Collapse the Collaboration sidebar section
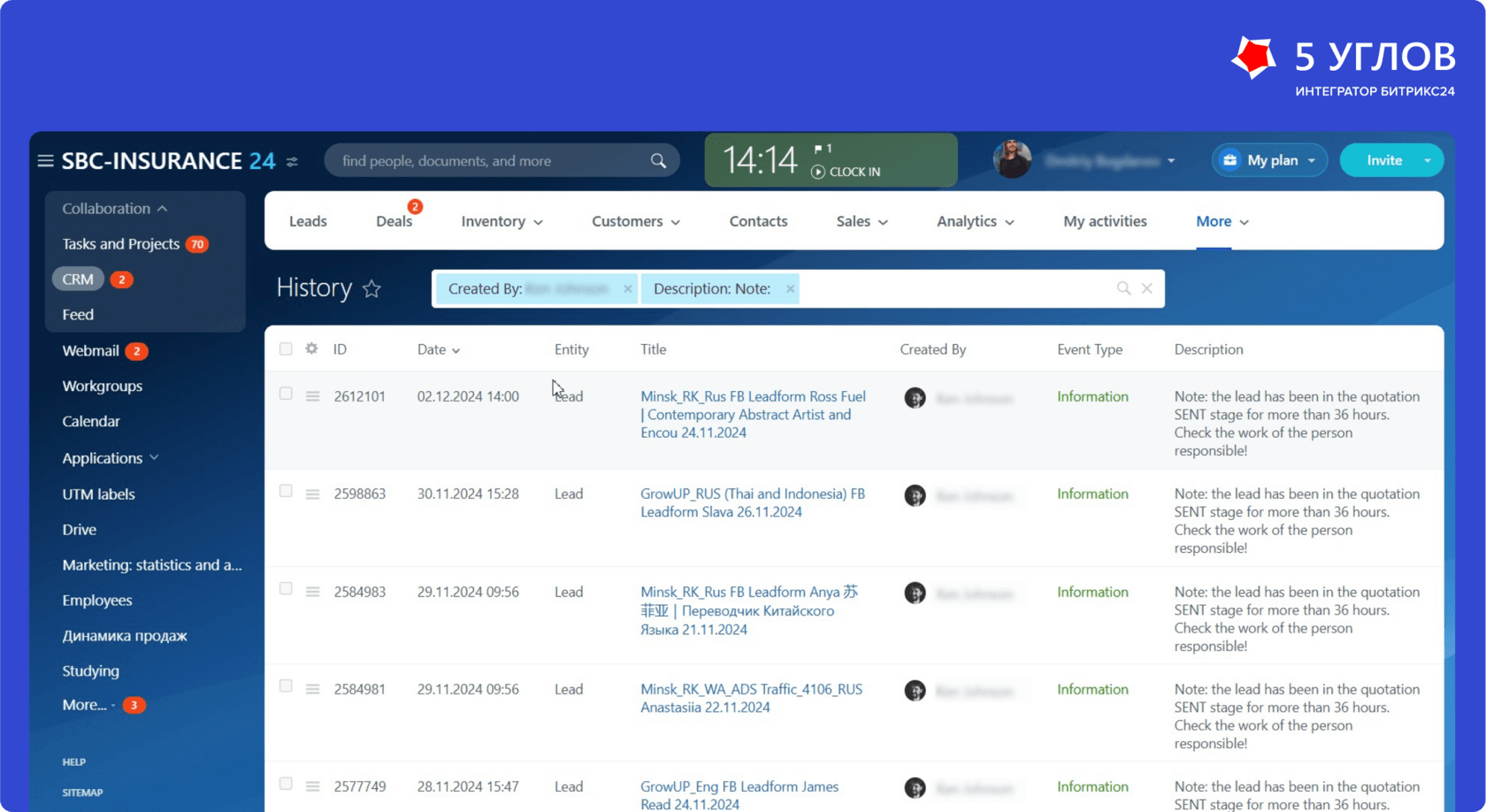1486x812 pixels. (x=114, y=209)
